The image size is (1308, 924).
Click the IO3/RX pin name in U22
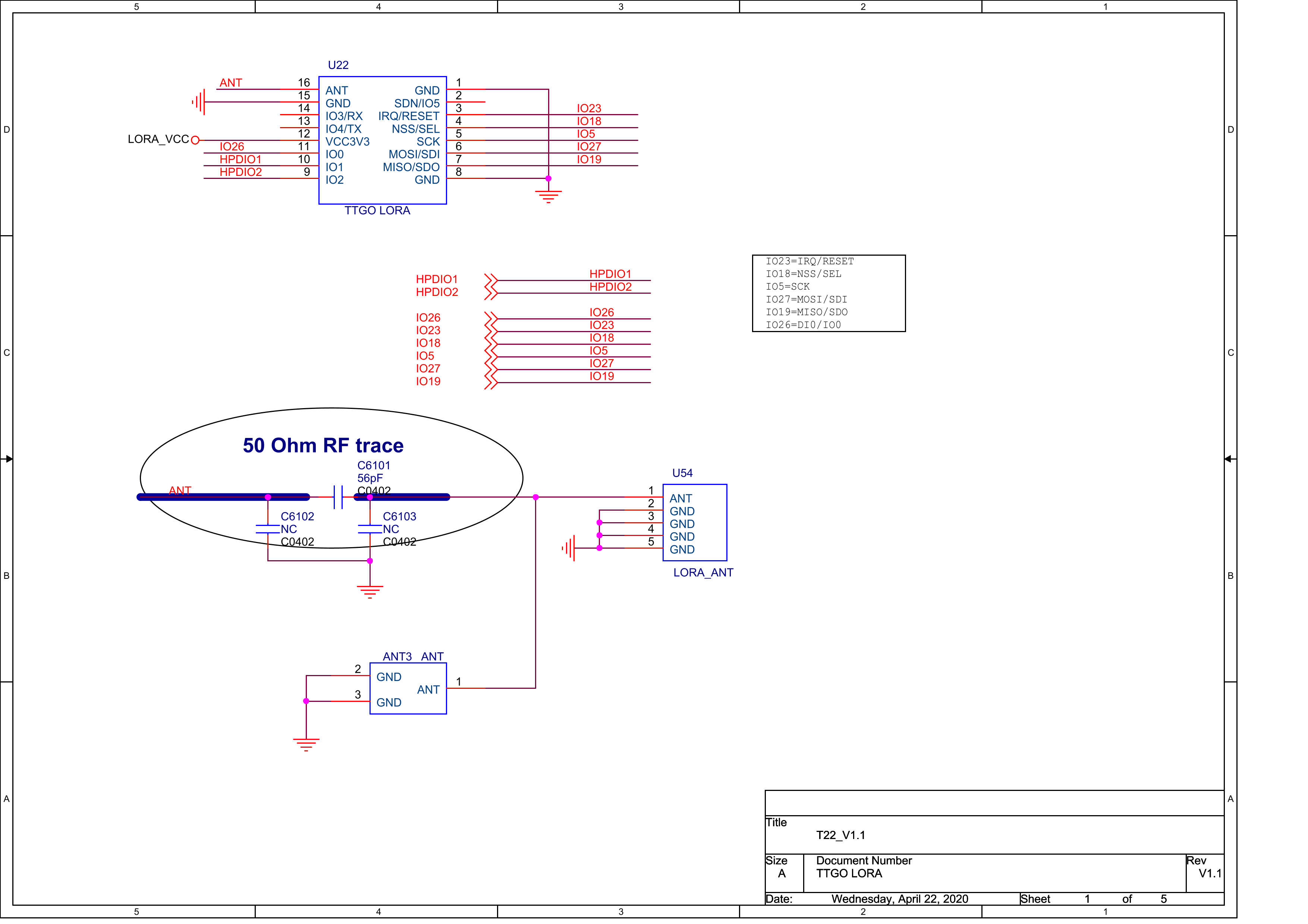pos(344,116)
